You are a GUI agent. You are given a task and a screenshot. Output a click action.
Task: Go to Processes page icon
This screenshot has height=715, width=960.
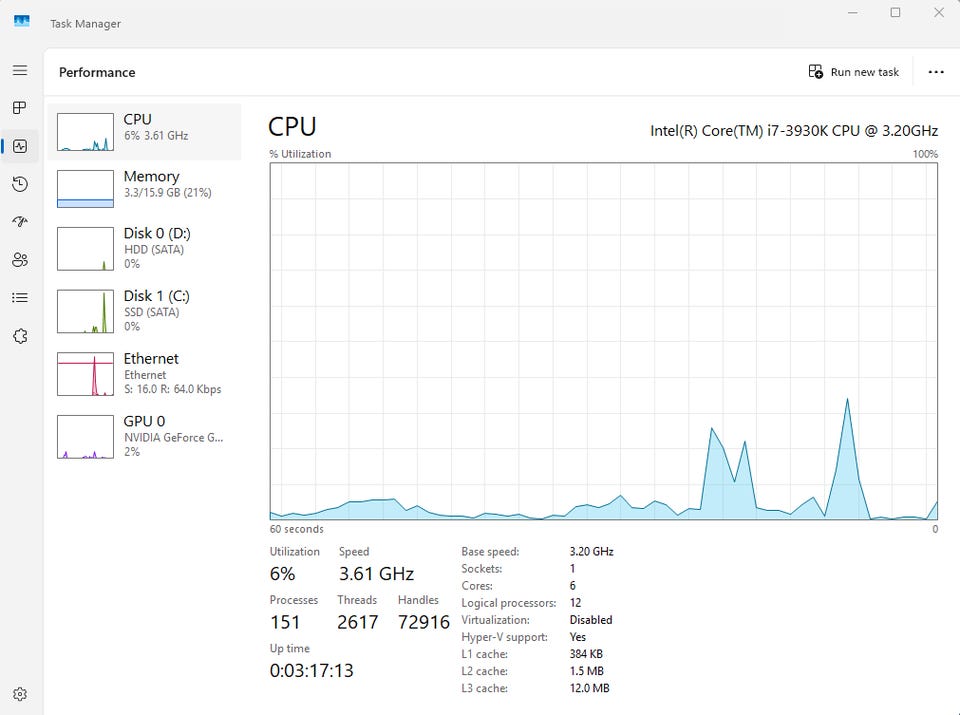click(x=20, y=108)
